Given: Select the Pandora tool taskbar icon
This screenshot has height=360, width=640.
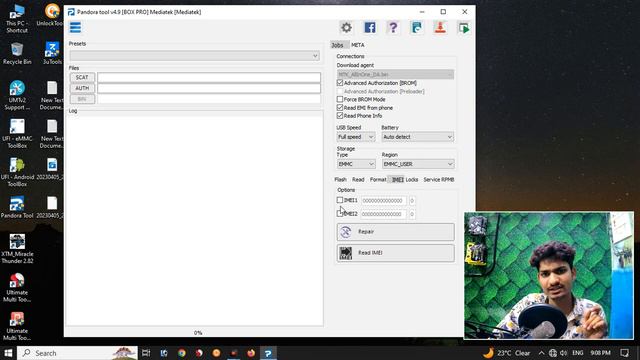Looking at the screenshot, I should [268, 353].
